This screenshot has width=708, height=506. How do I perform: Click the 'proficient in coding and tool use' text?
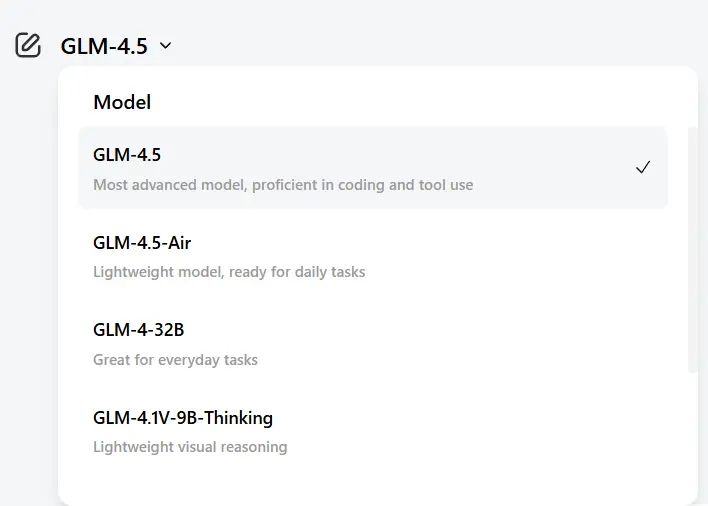(x=363, y=185)
